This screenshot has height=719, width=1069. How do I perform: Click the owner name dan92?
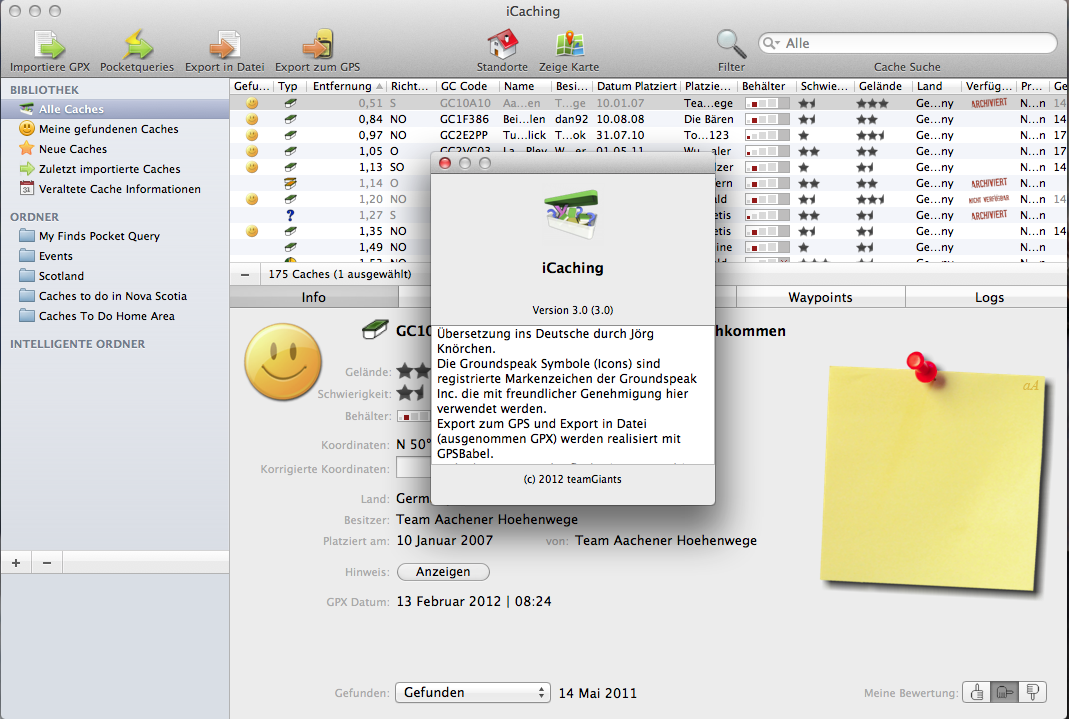pyautogui.click(x=571, y=119)
